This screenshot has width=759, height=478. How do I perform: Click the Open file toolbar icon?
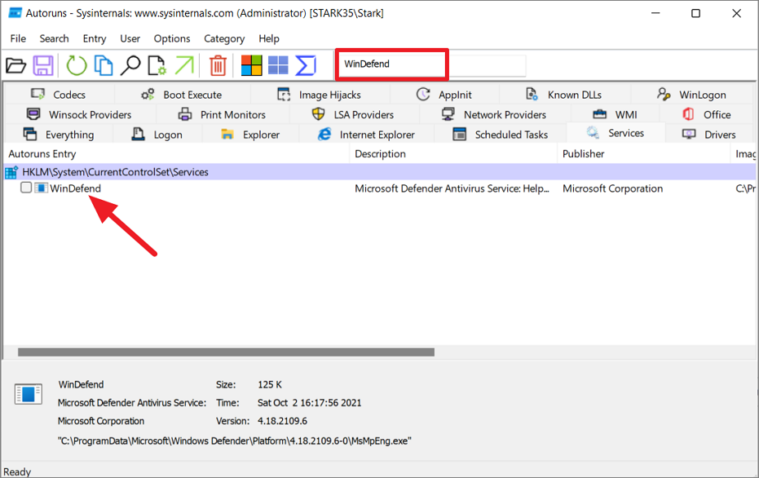click(x=15, y=65)
